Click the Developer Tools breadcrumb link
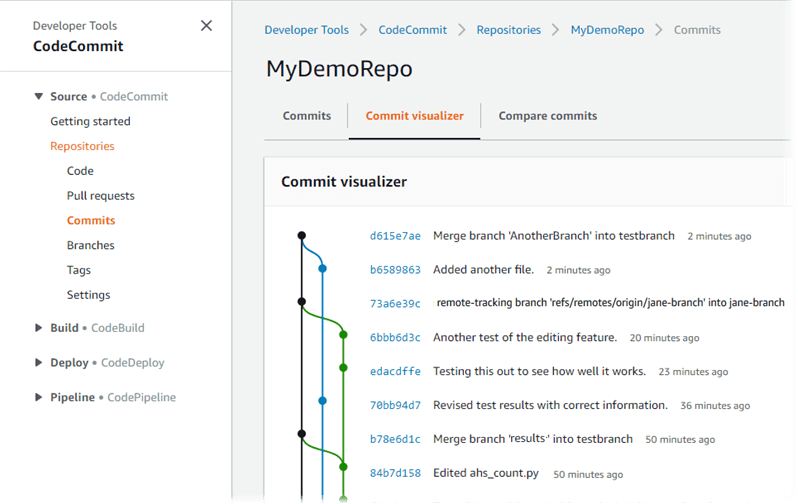This screenshot has height=504, width=798. (x=306, y=30)
